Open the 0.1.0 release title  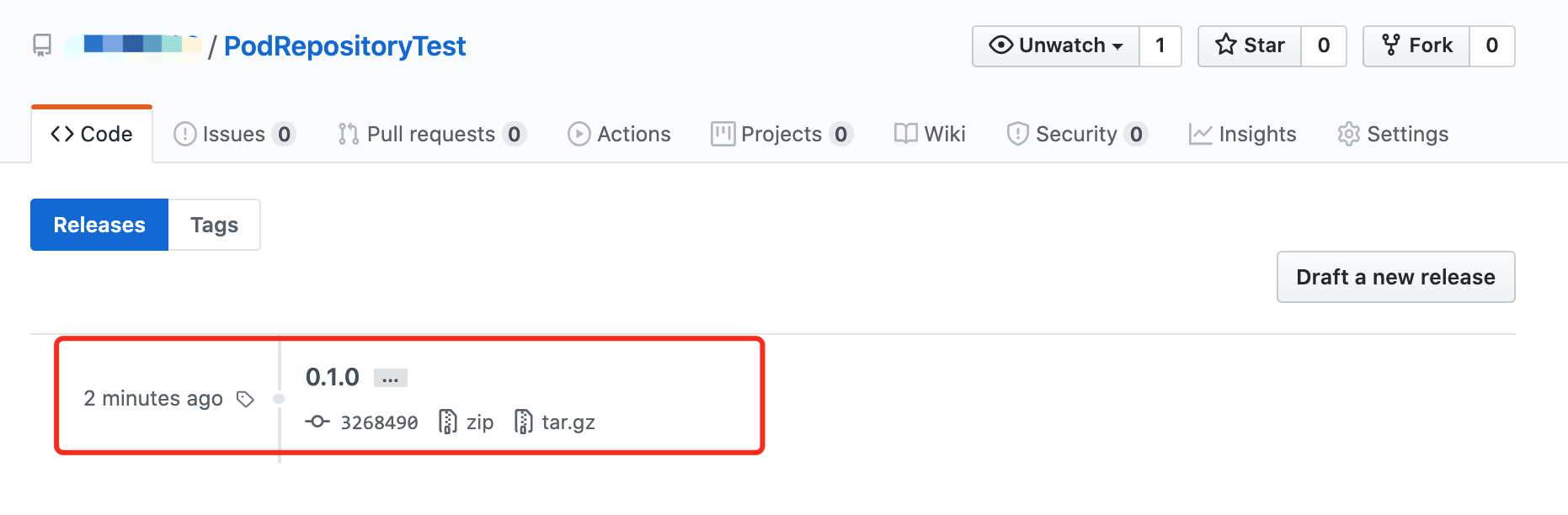point(332,377)
